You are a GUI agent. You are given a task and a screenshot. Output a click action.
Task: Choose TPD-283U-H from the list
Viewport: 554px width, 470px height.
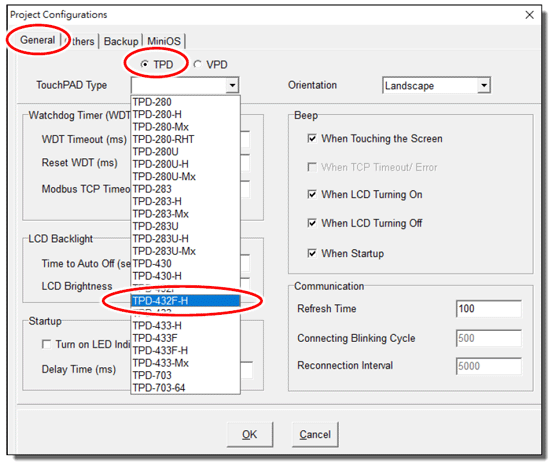click(185, 239)
